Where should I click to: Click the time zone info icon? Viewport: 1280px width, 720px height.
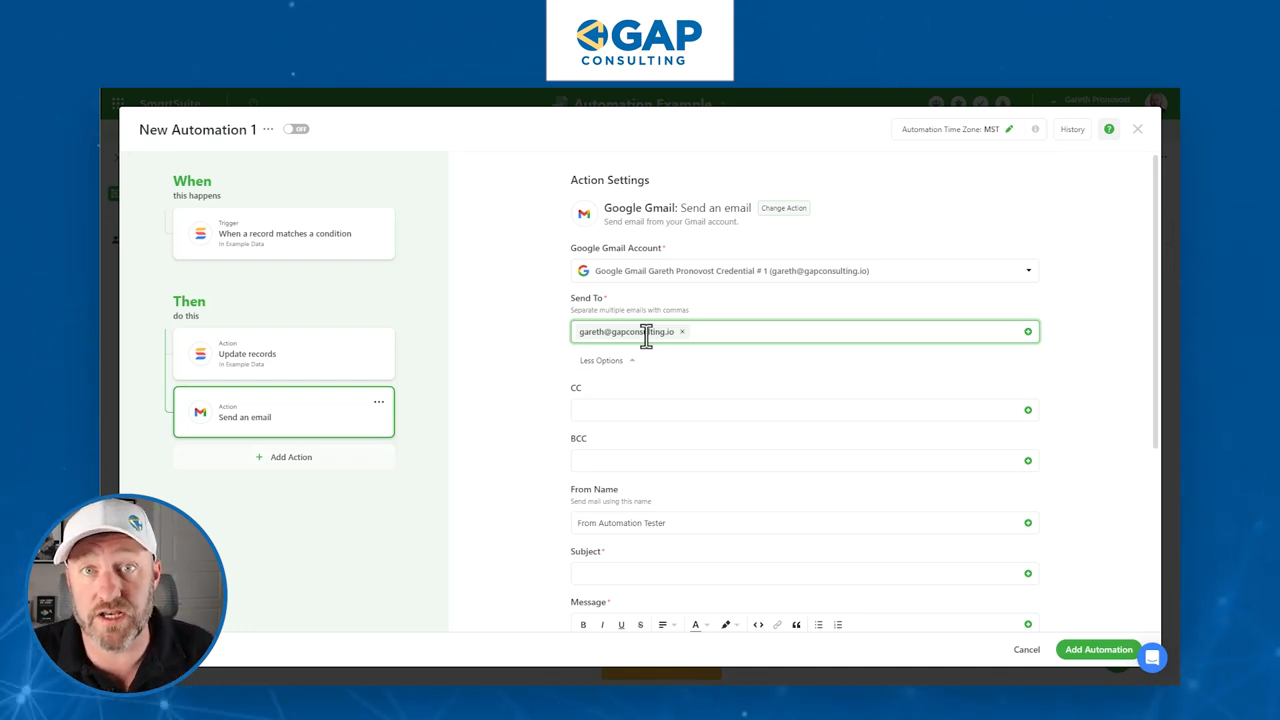pyautogui.click(x=1035, y=129)
